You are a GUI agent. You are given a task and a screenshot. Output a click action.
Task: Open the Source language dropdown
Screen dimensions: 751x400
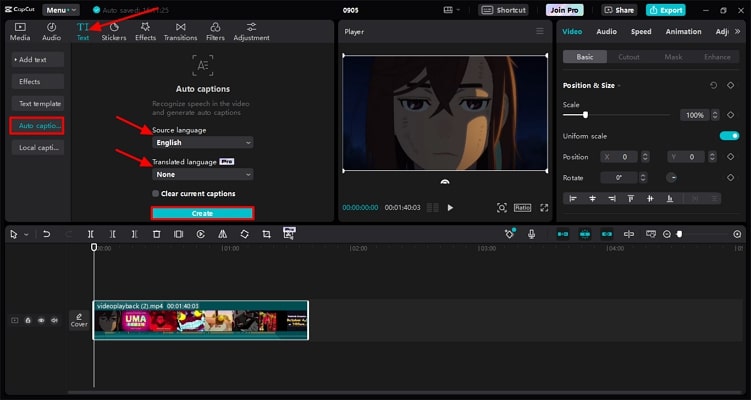(x=202, y=143)
